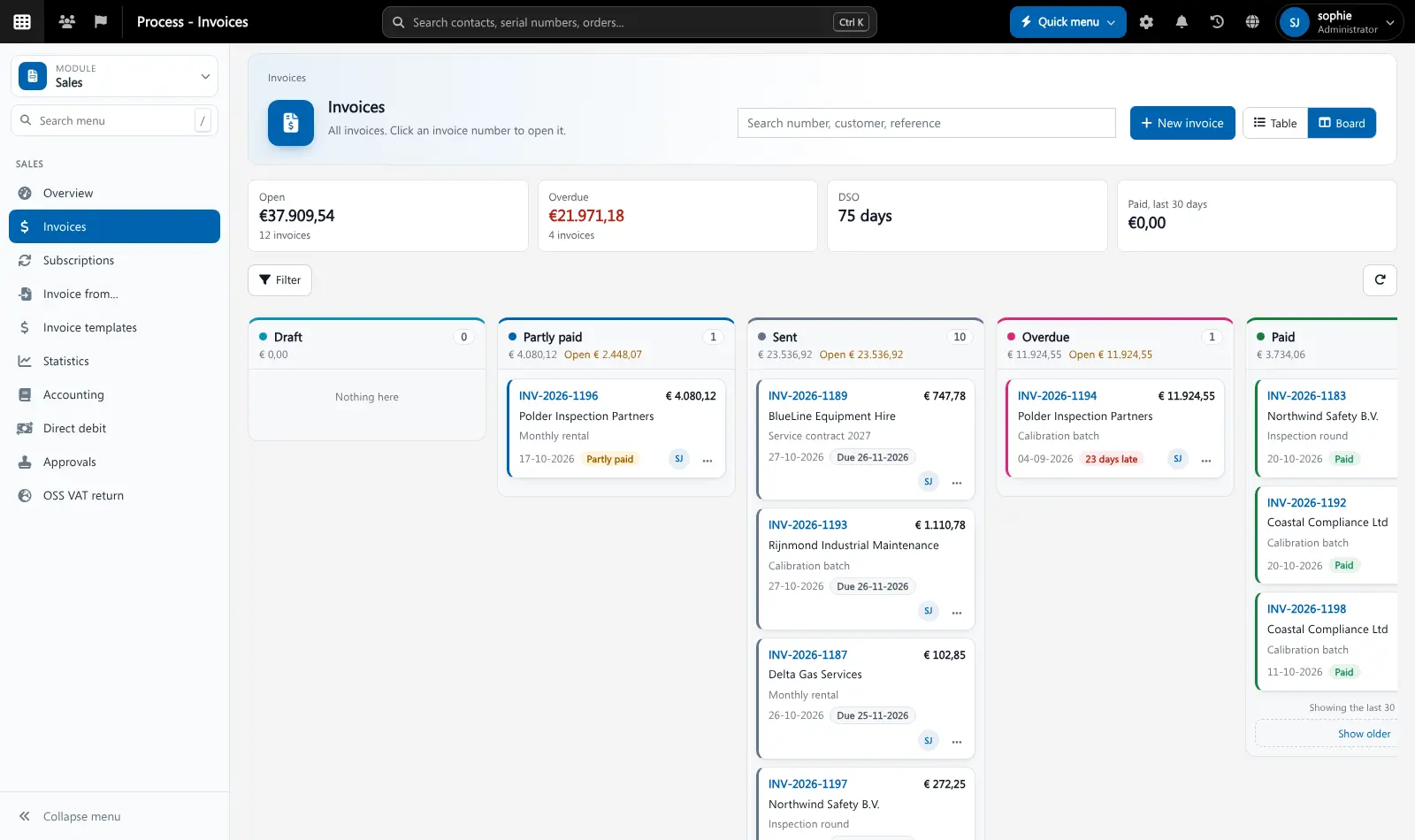Open Subscriptions in sidebar
The height and width of the screenshot is (840, 1415).
pos(114,261)
